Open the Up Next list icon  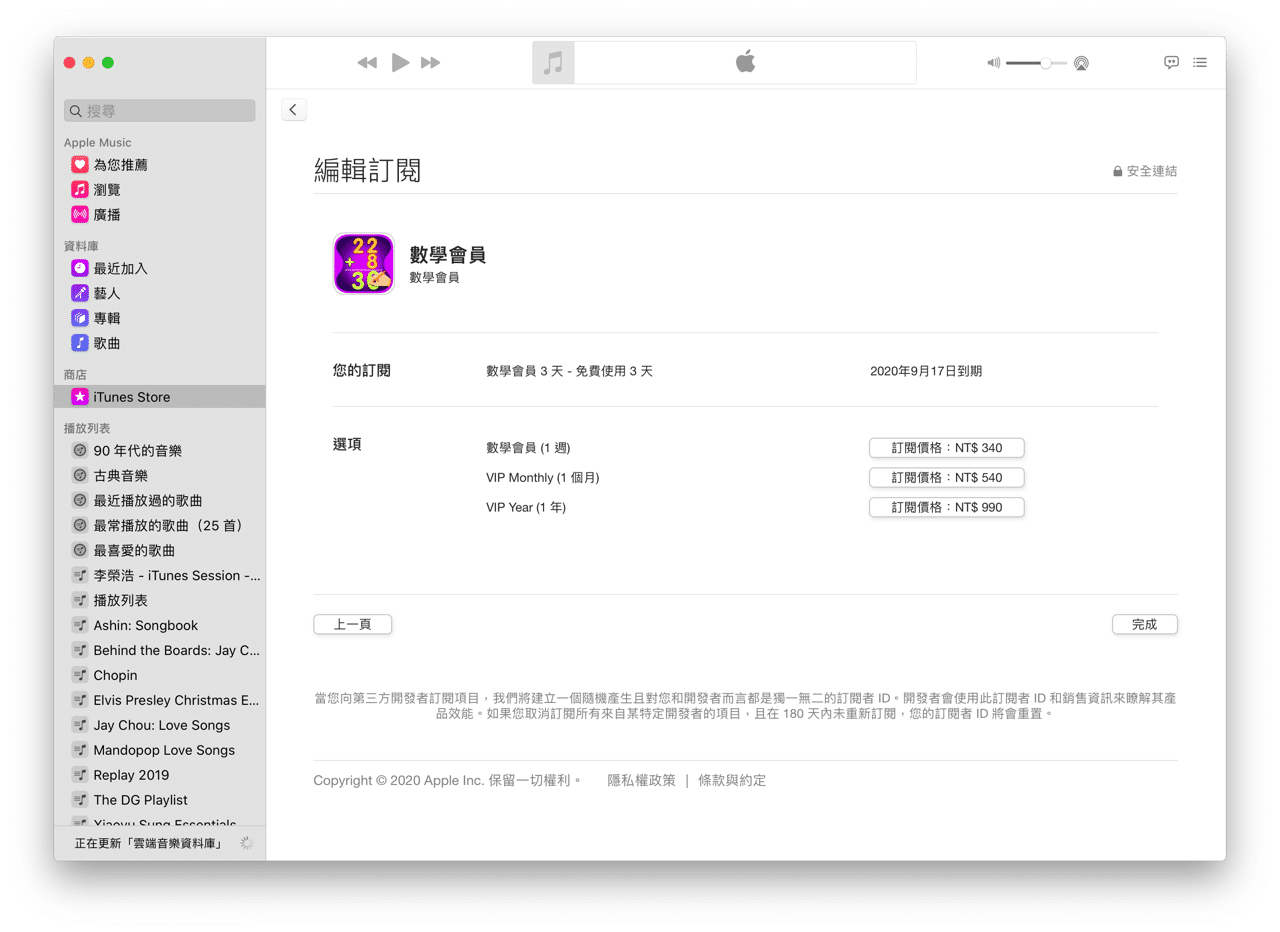[1200, 62]
